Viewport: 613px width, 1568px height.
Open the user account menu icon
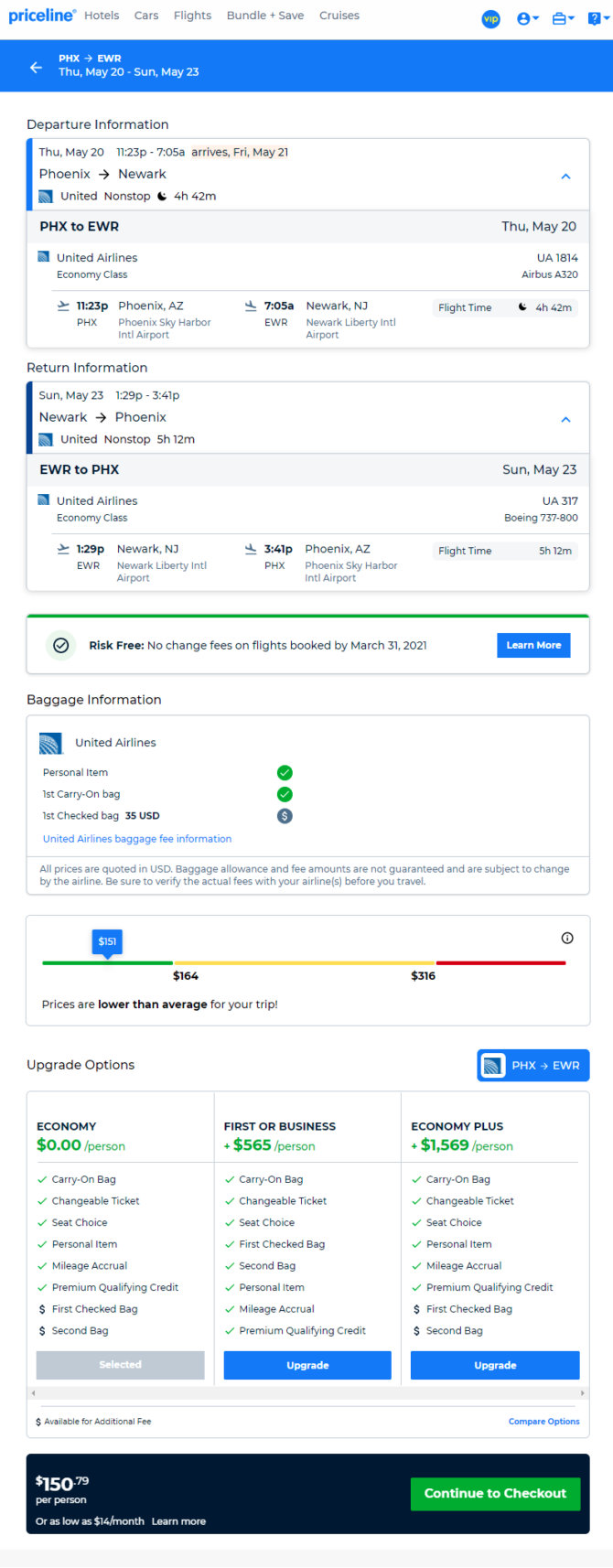point(527,18)
